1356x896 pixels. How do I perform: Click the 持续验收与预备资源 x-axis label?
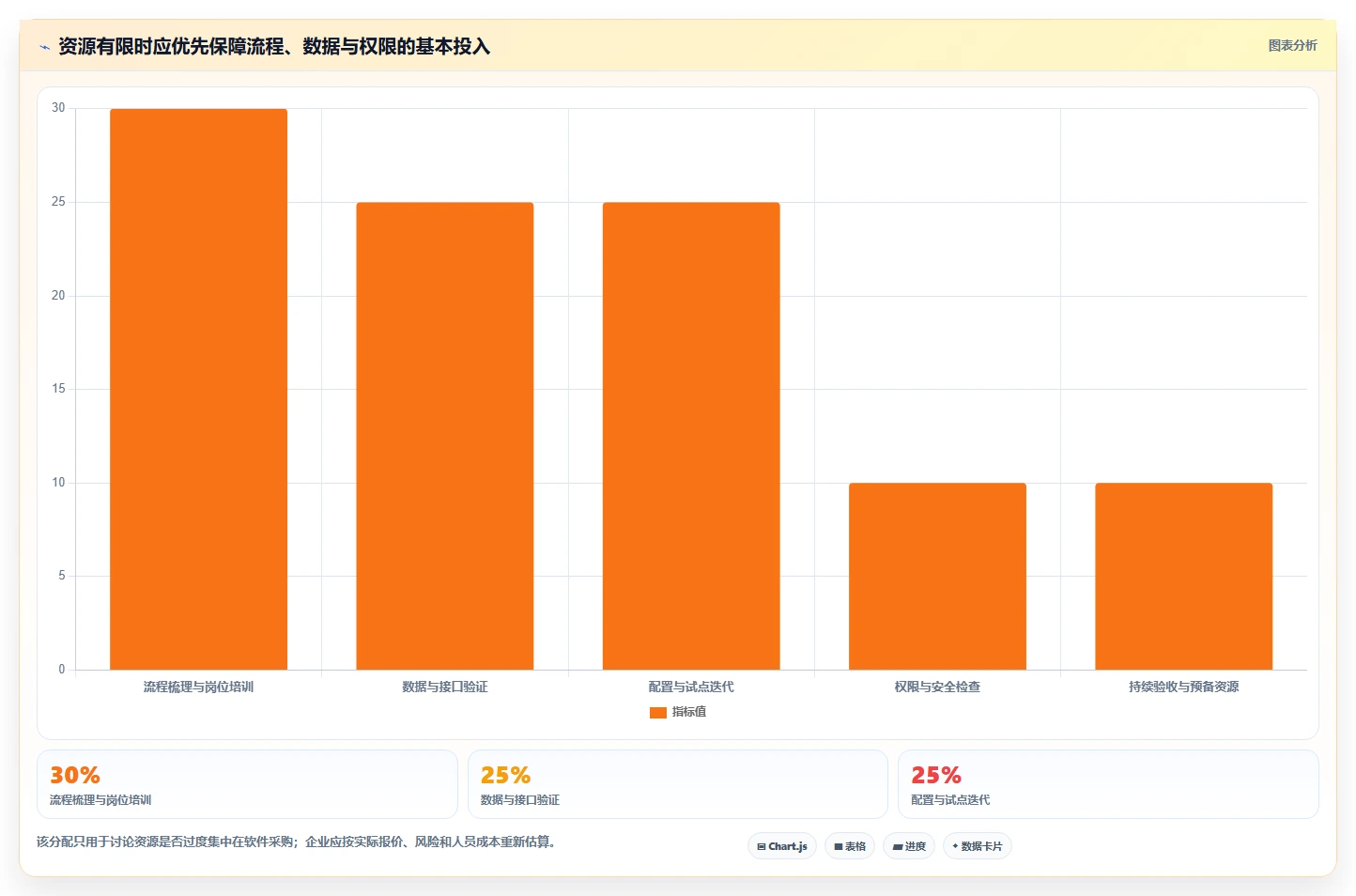[1183, 687]
